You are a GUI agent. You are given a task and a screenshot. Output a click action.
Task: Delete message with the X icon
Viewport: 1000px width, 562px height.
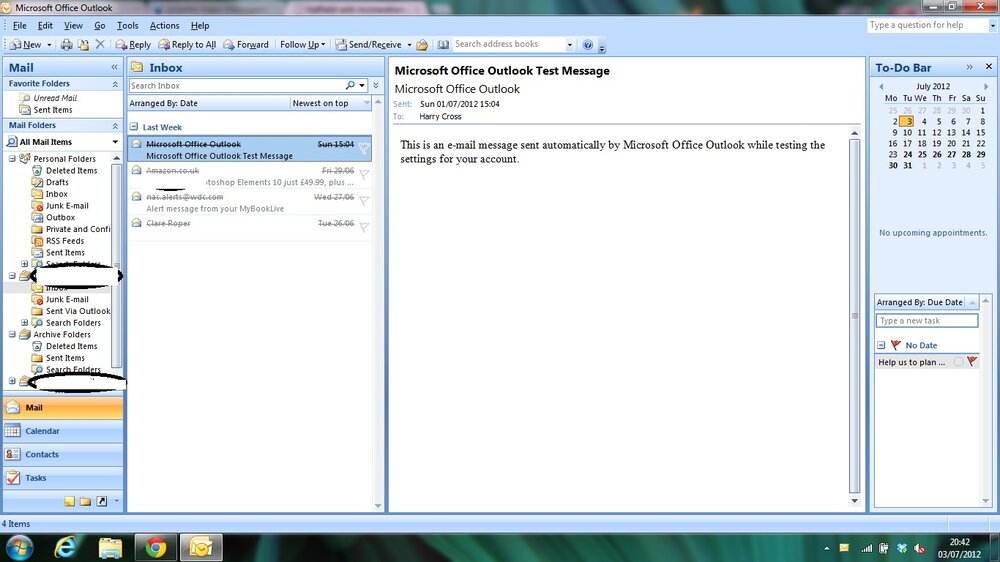(x=100, y=44)
